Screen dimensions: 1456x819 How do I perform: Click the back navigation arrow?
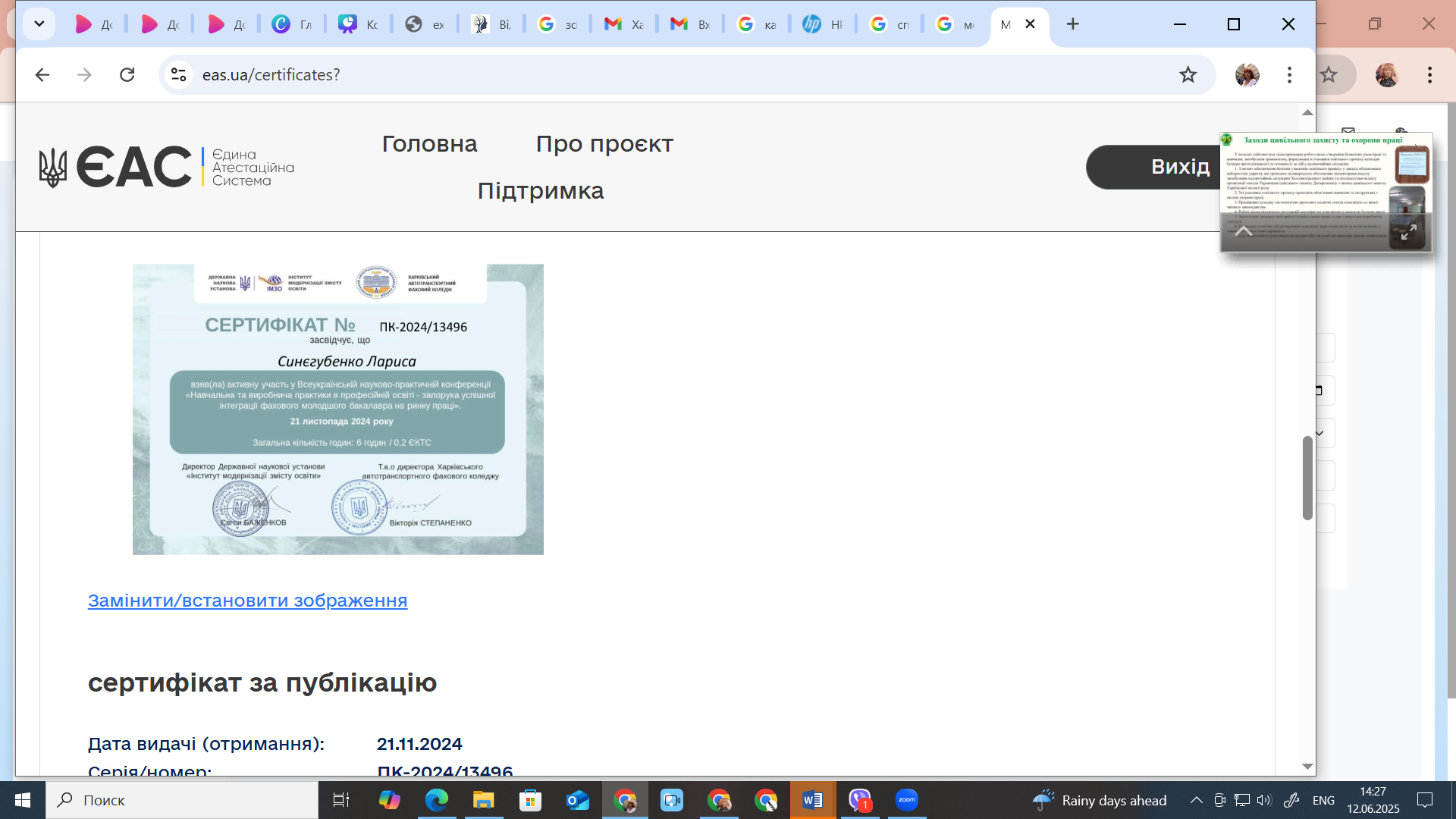click(42, 74)
